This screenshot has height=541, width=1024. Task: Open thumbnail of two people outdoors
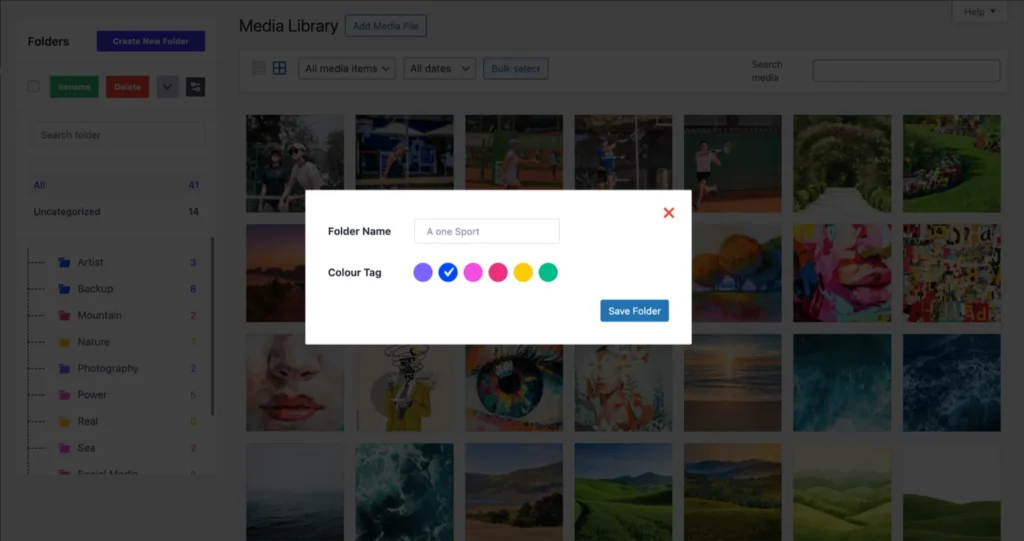pyautogui.click(x=295, y=163)
